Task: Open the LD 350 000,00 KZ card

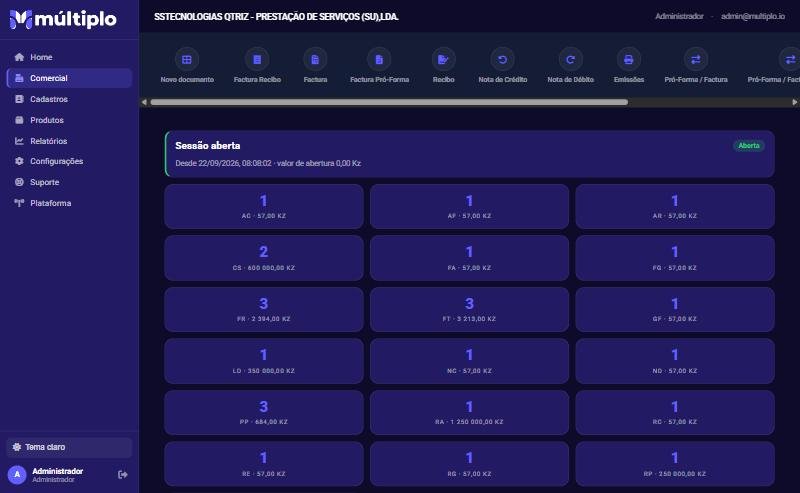Action: click(x=264, y=361)
